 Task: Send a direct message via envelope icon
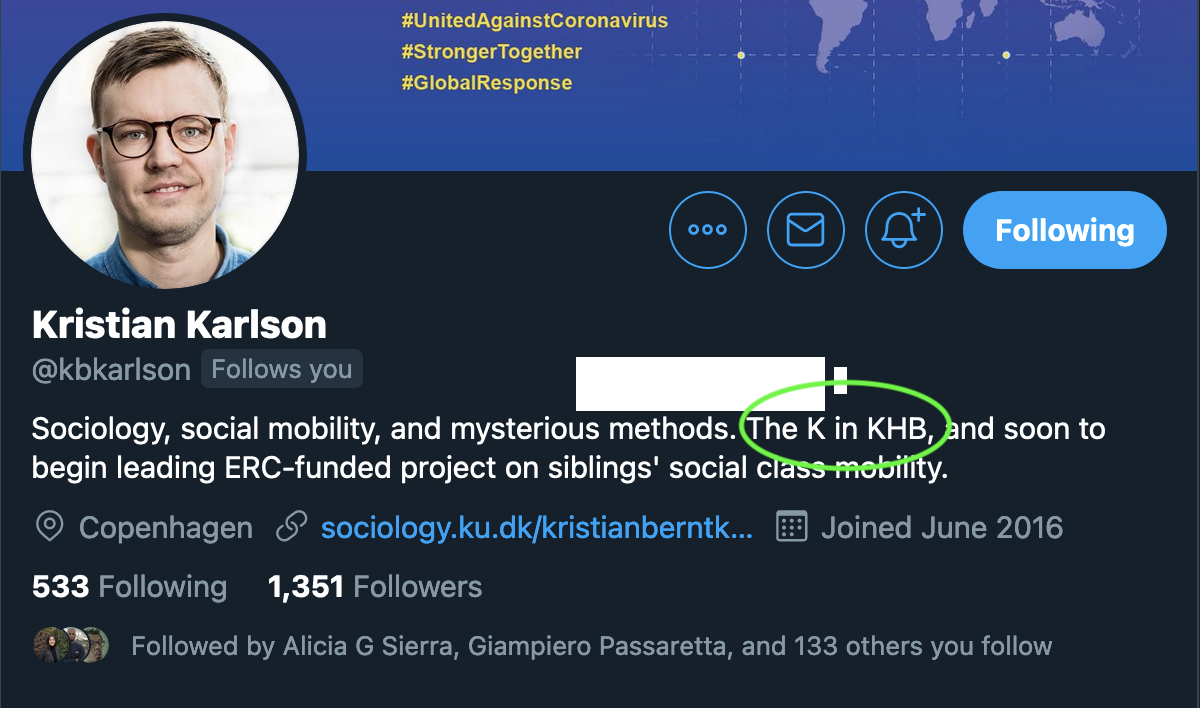(806, 230)
